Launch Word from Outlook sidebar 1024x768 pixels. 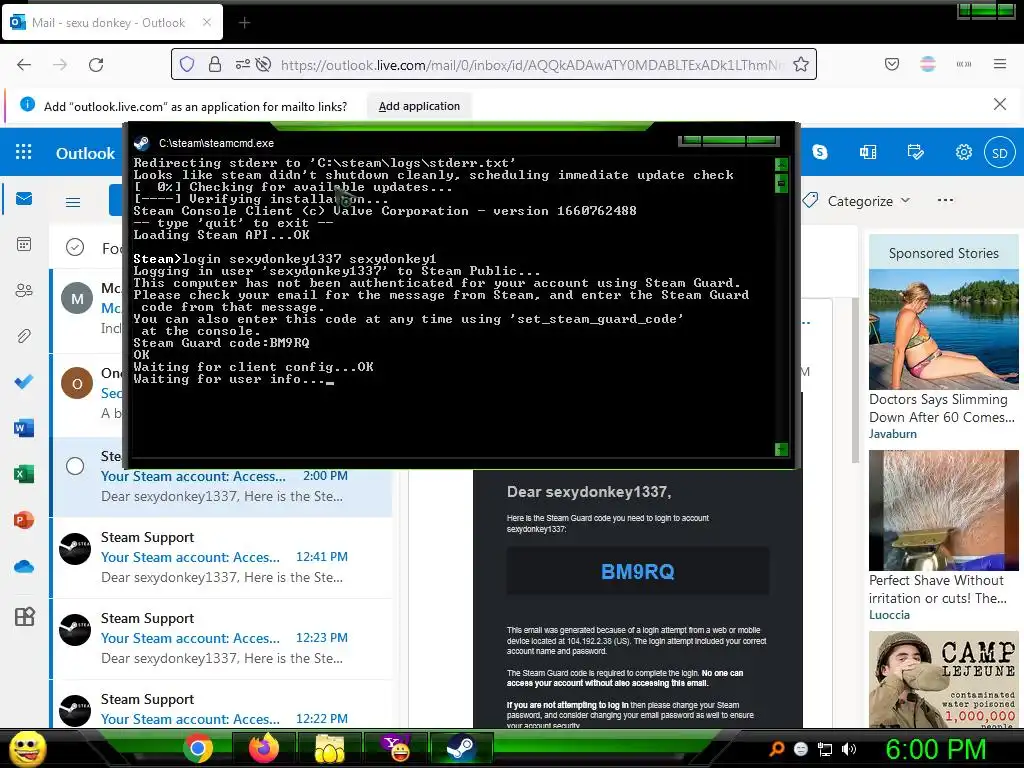point(24,428)
